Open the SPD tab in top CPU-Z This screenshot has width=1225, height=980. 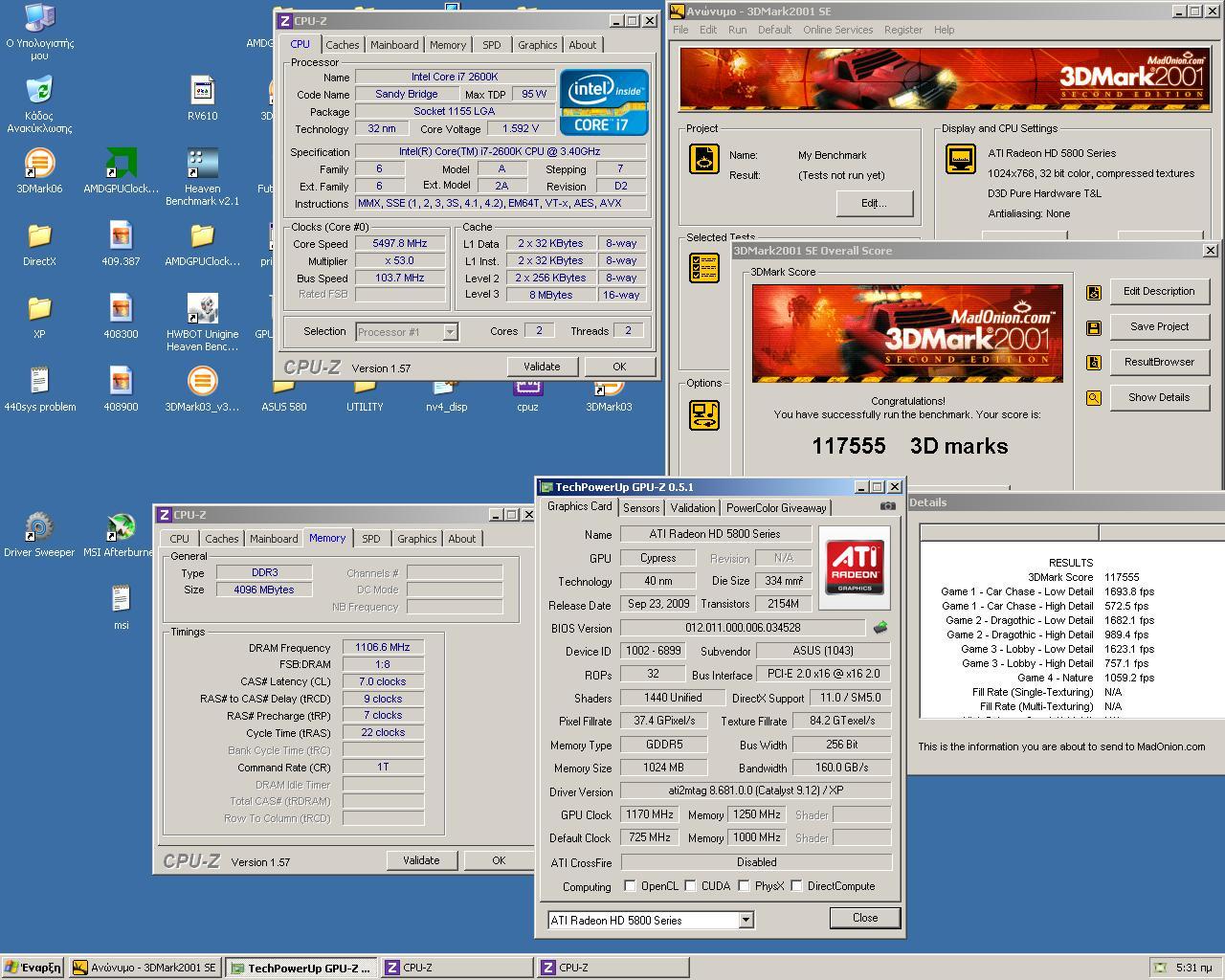click(491, 45)
